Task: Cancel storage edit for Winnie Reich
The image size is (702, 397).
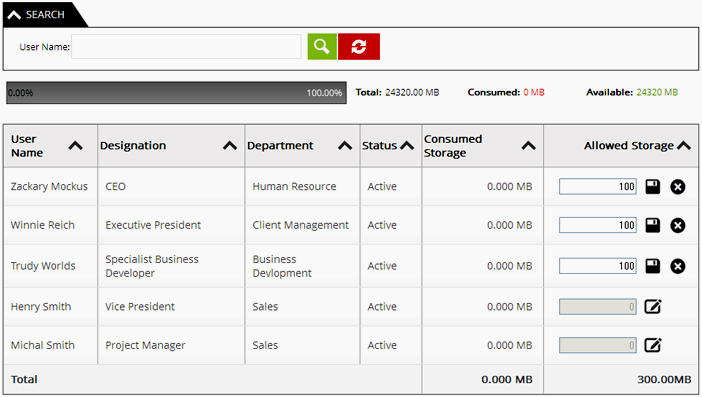Action: click(x=678, y=225)
